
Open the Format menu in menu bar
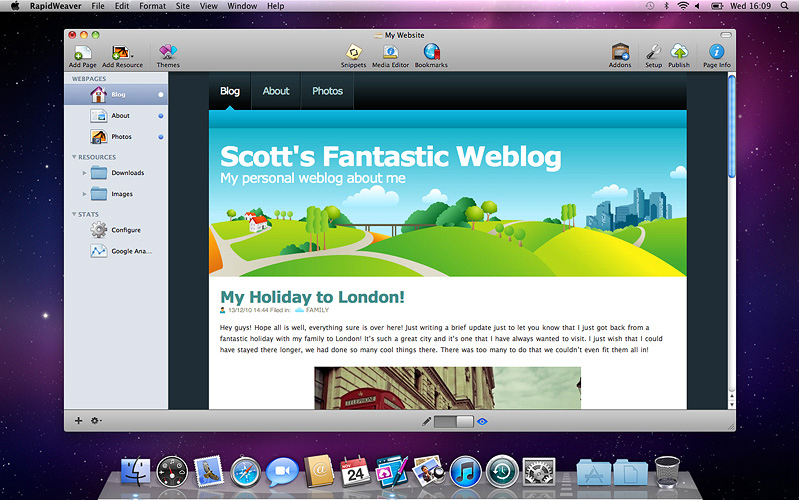152,6
